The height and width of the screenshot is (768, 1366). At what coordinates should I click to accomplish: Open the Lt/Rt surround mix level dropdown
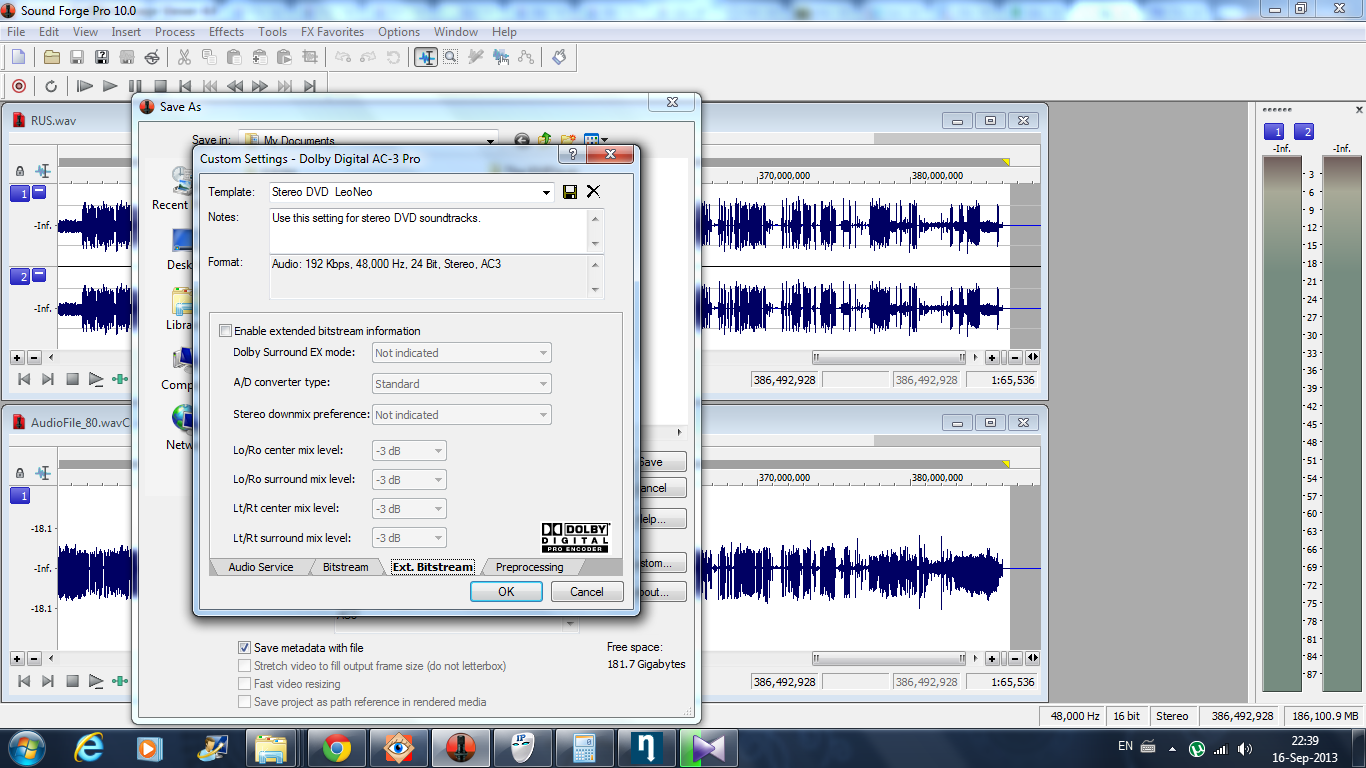[x=409, y=538]
